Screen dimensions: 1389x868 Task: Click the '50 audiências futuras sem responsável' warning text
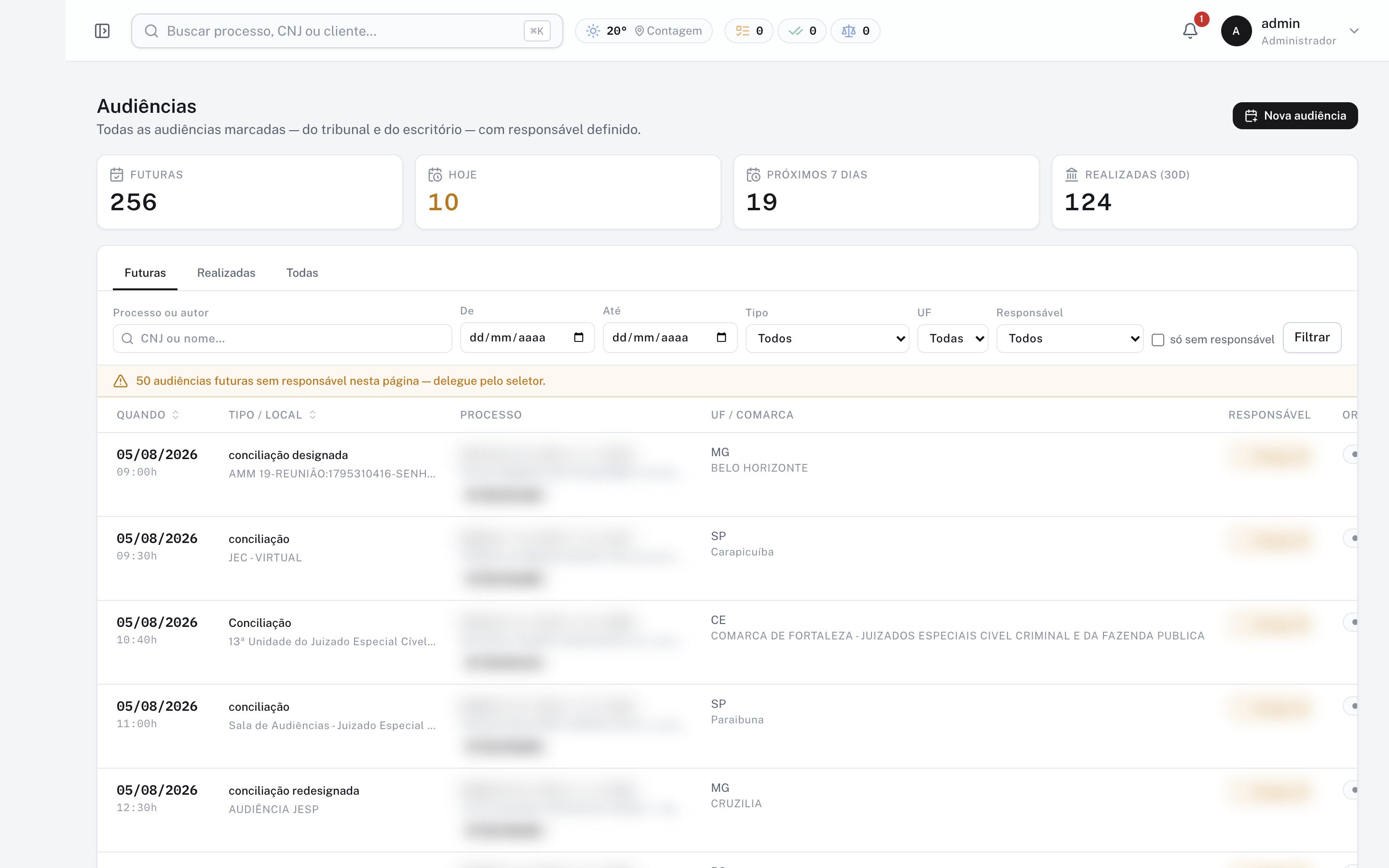tap(341, 381)
